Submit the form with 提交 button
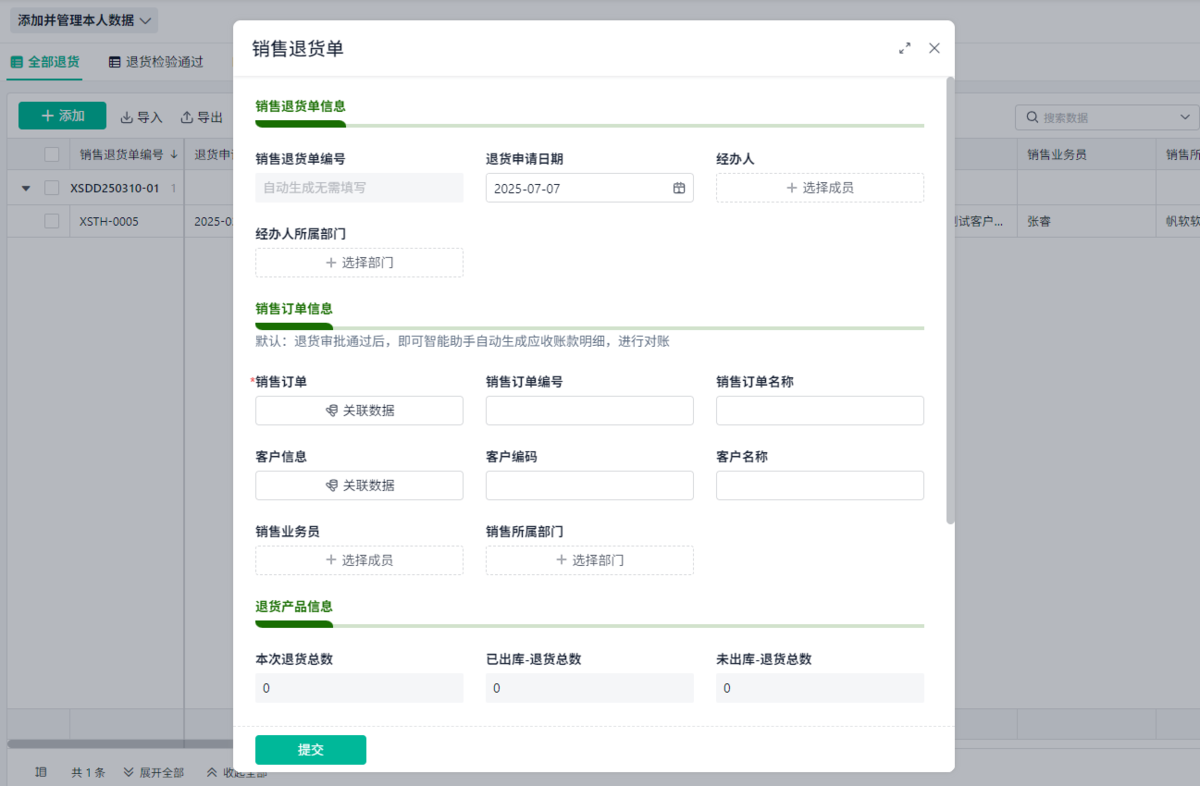1200x786 pixels. pos(310,750)
